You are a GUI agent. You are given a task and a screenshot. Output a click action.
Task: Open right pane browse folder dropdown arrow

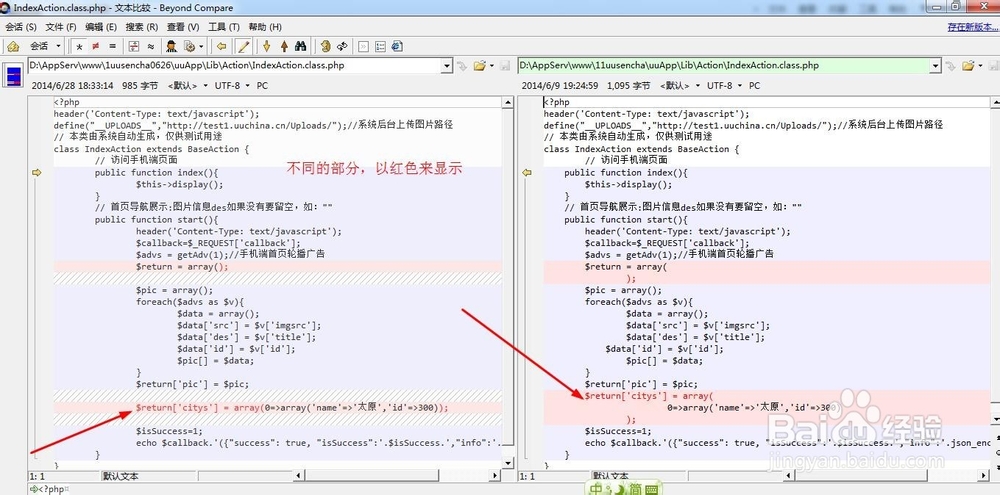[979, 66]
